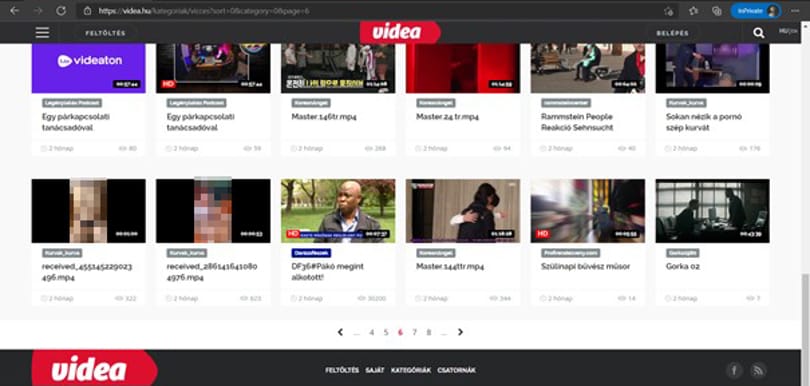Click the InPrivate profile badge
This screenshot has width=810, height=386.
click(755, 11)
